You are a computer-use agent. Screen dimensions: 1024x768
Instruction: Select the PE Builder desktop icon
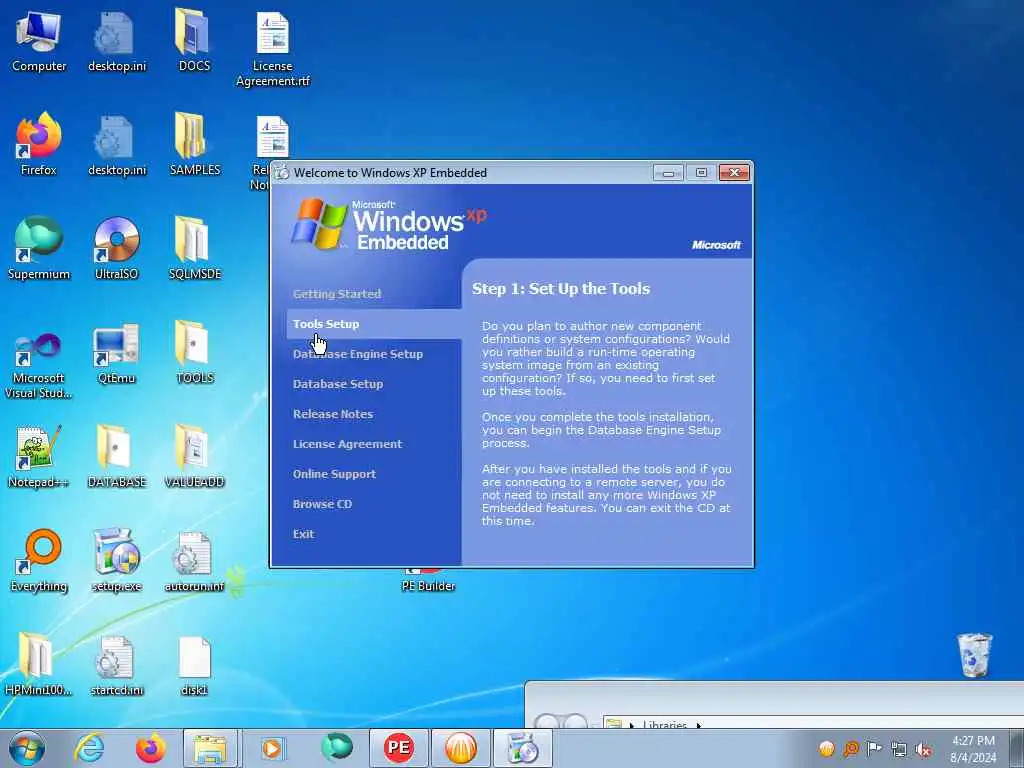pyautogui.click(x=428, y=581)
